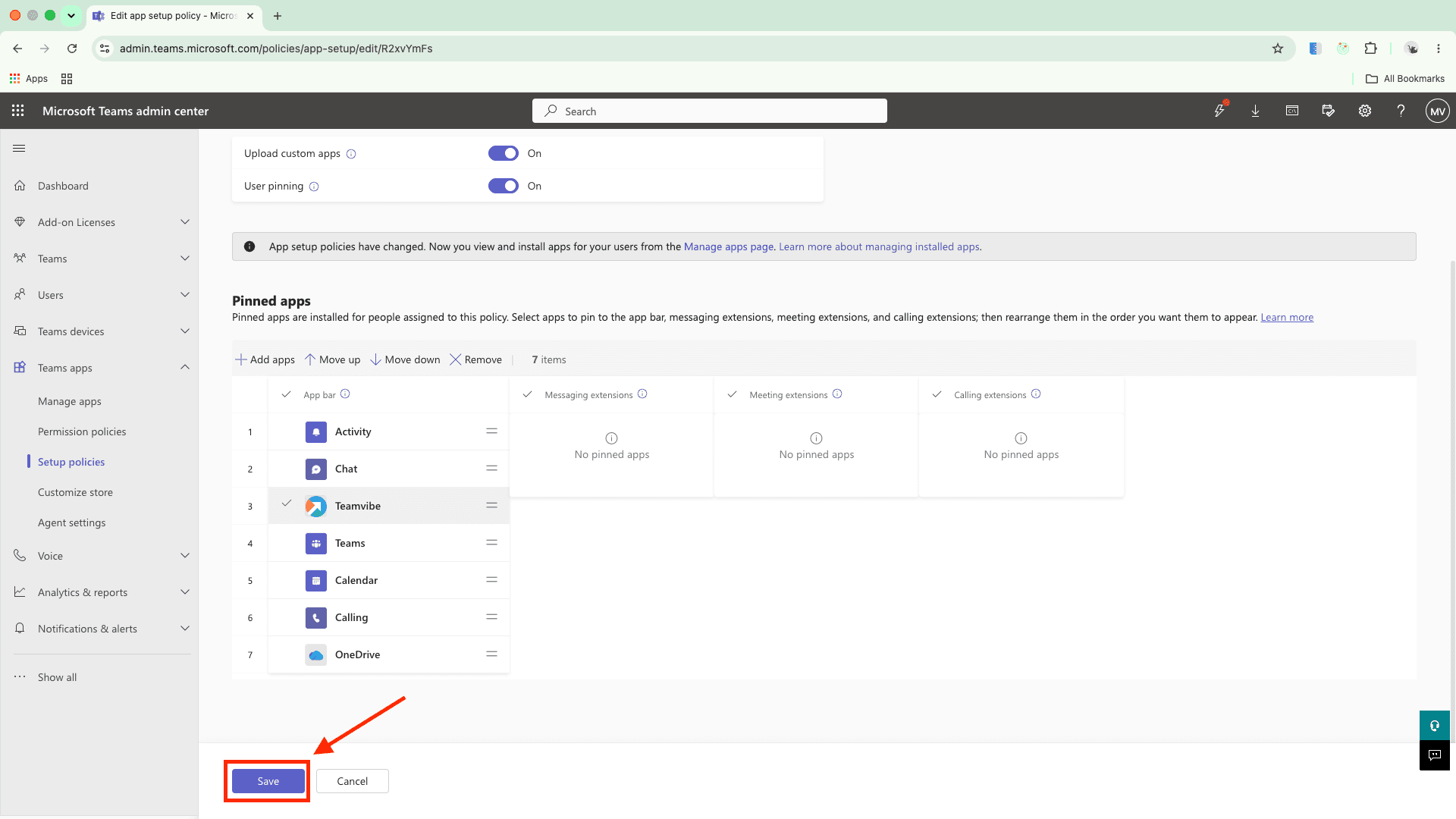This screenshot has width=1456, height=819.
Task: Open the Settings gear in header
Action: click(x=1365, y=111)
